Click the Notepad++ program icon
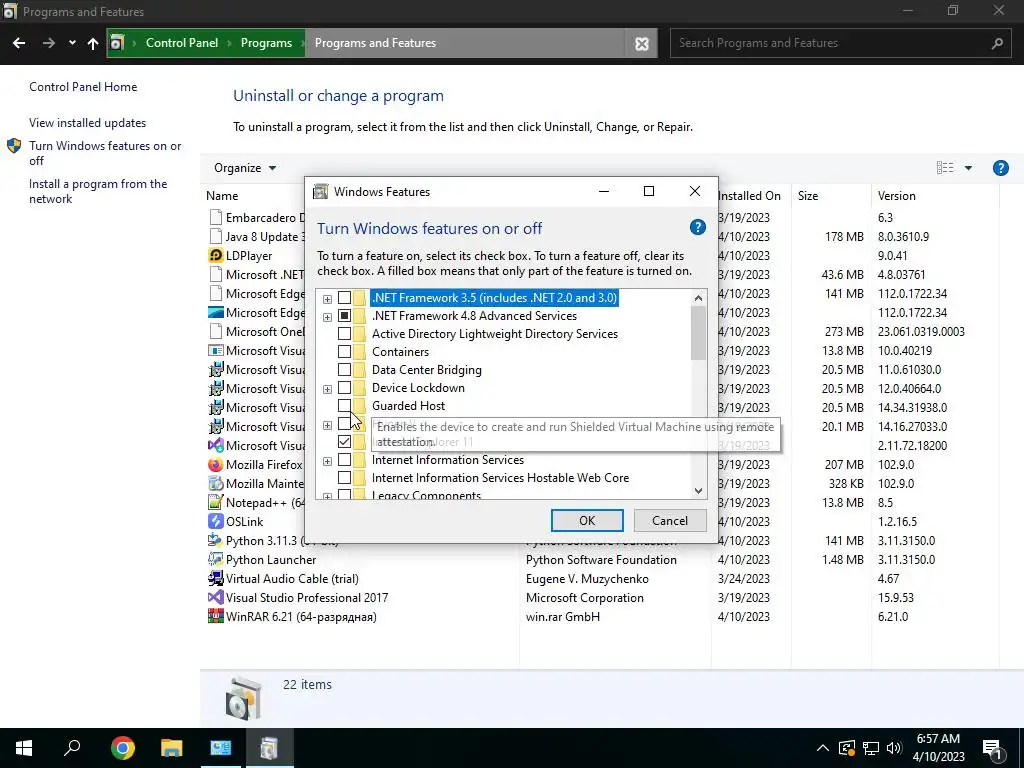 (x=216, y=502)
